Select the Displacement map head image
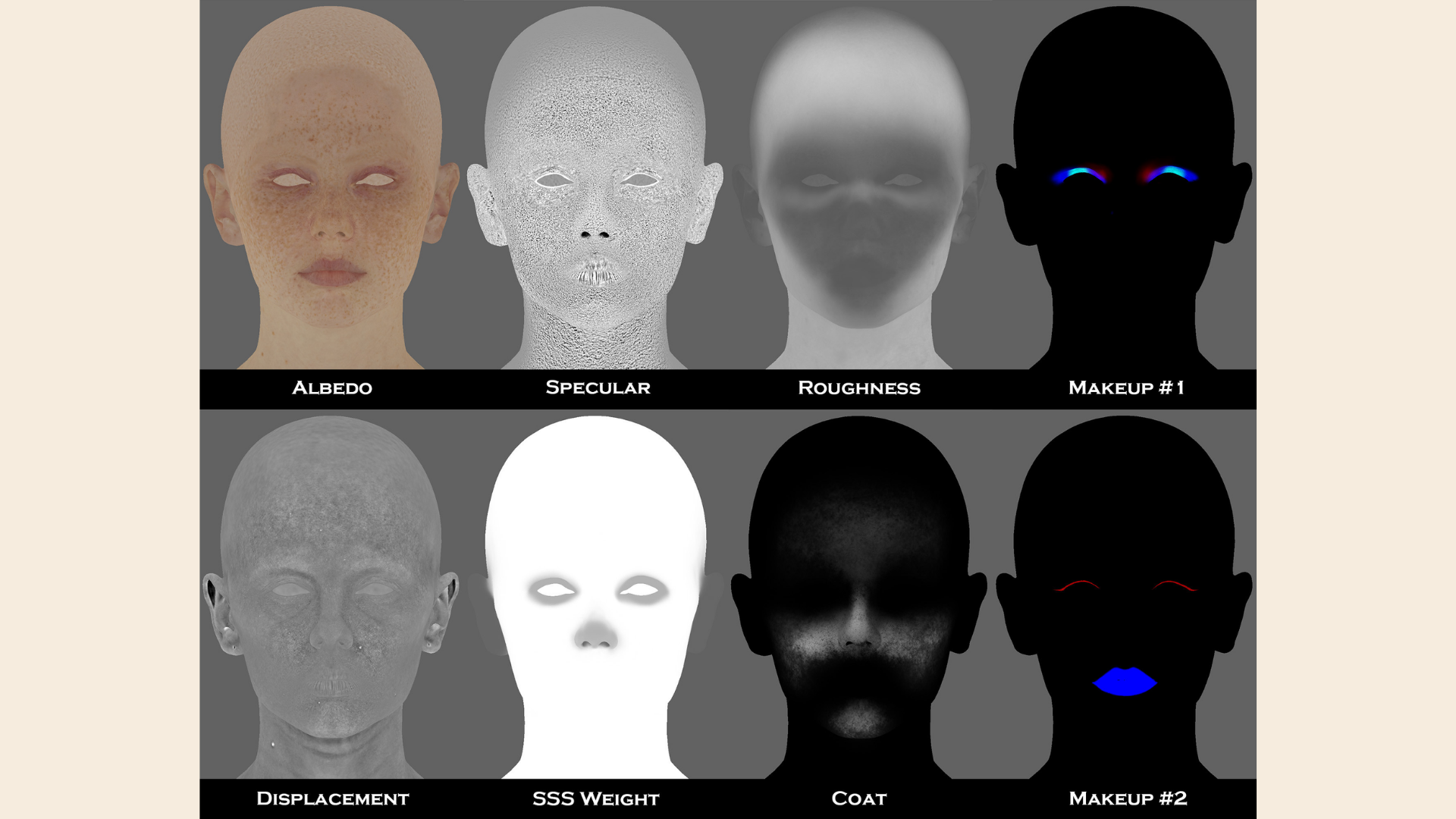Screen dimensions: 1456x819 coord(331,597)
